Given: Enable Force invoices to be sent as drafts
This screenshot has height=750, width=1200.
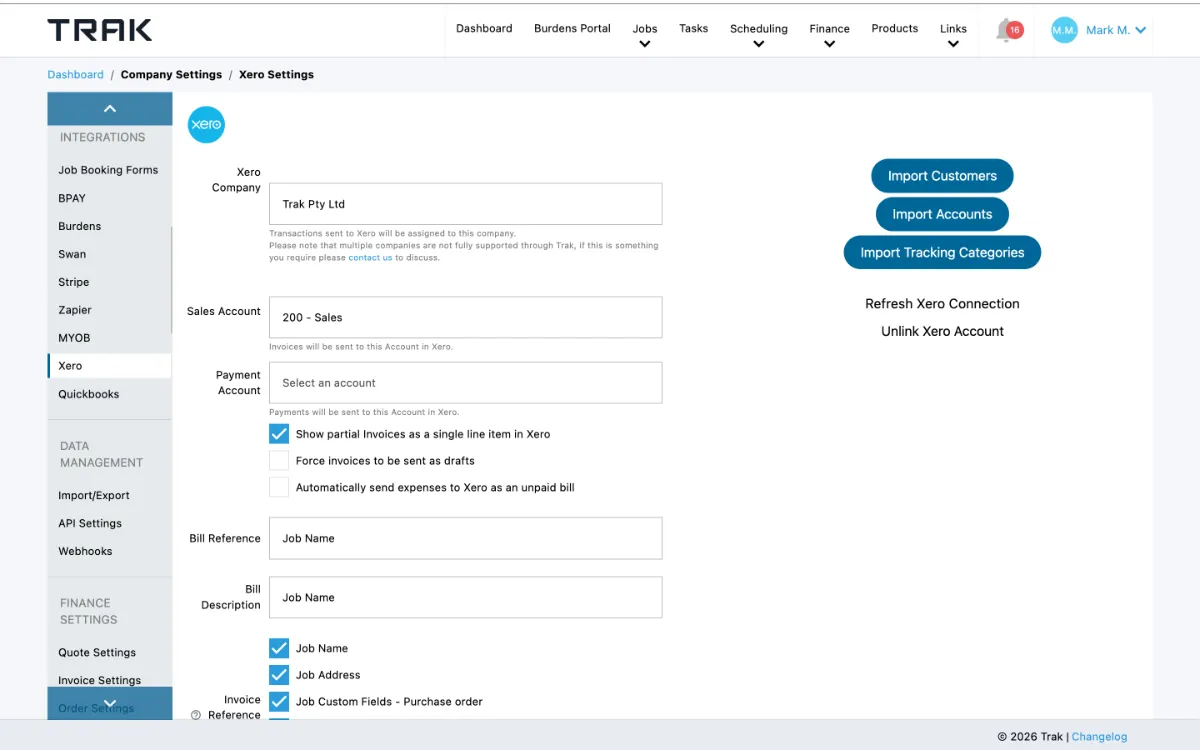Looking at the screenshot, I should [279, 461].
